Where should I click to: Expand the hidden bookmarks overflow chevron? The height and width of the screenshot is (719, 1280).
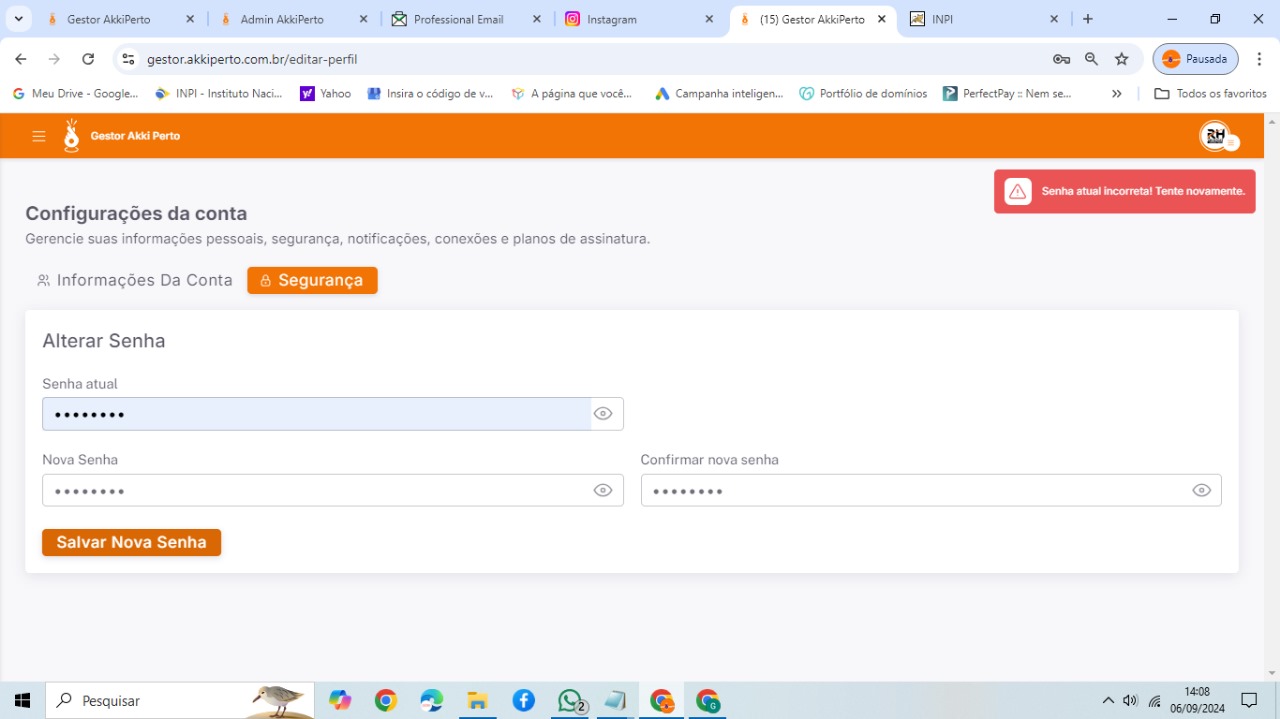pyautogui.click(x=1117, y=94)
